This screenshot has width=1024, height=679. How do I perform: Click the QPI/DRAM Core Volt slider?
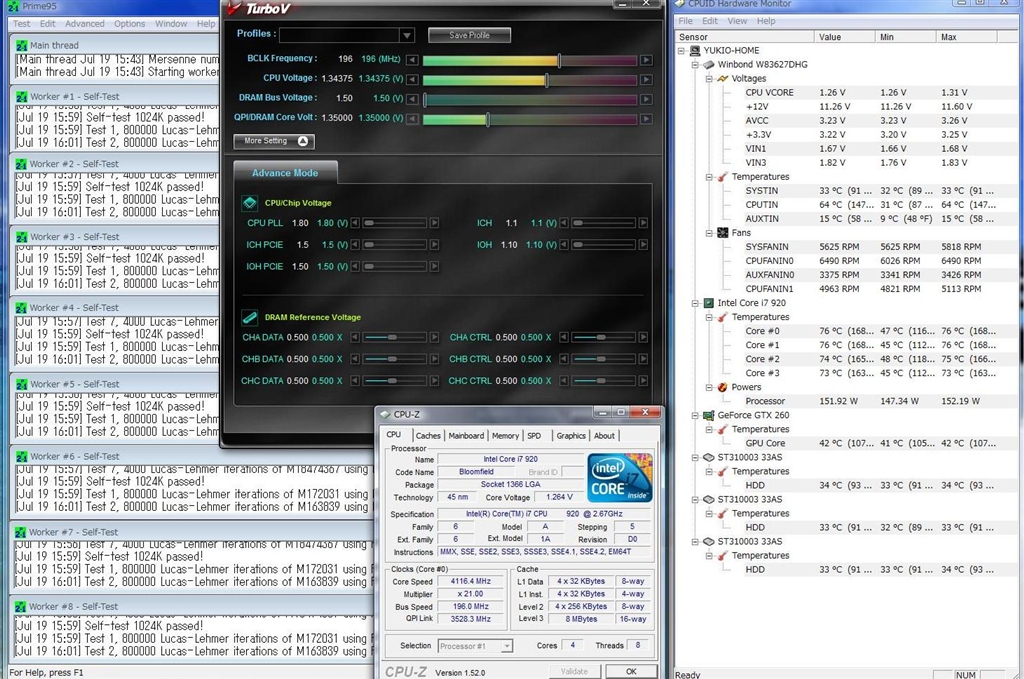[x=530, y=119]
